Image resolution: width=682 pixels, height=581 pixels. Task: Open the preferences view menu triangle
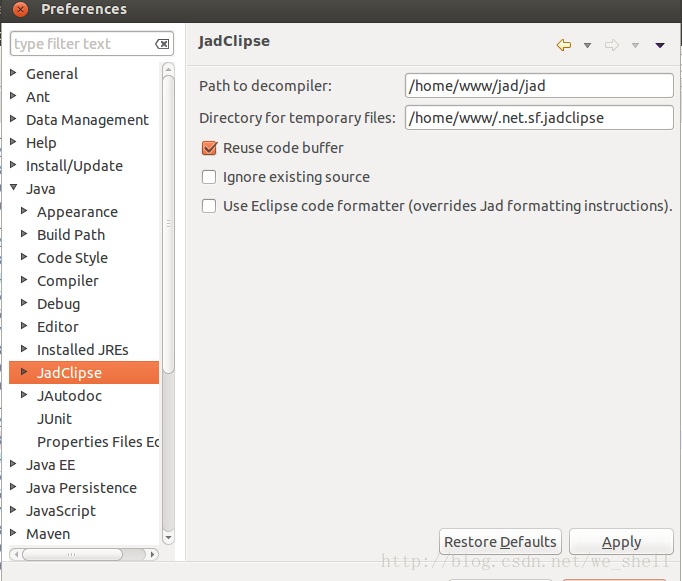coord(660,45)
